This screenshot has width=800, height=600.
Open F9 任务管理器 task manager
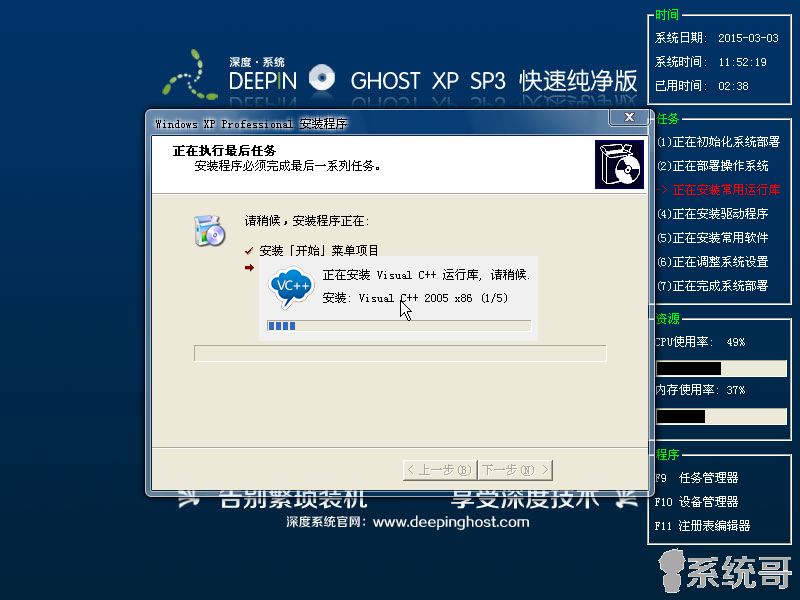coord(696,478)
